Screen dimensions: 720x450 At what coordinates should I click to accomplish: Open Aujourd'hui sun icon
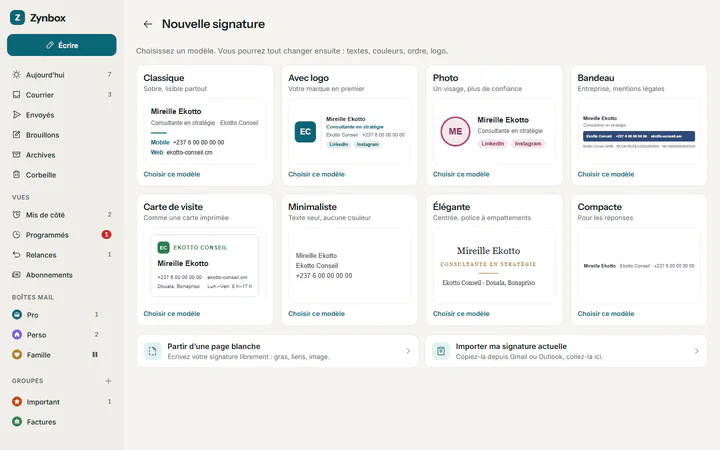[17, 74]
